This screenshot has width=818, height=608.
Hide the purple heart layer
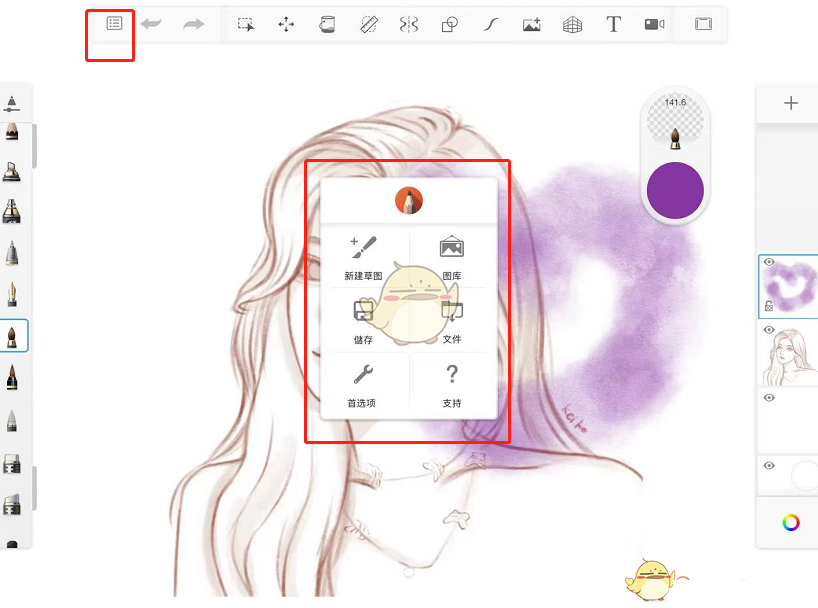pyautogui.click(x=769, y=262)
